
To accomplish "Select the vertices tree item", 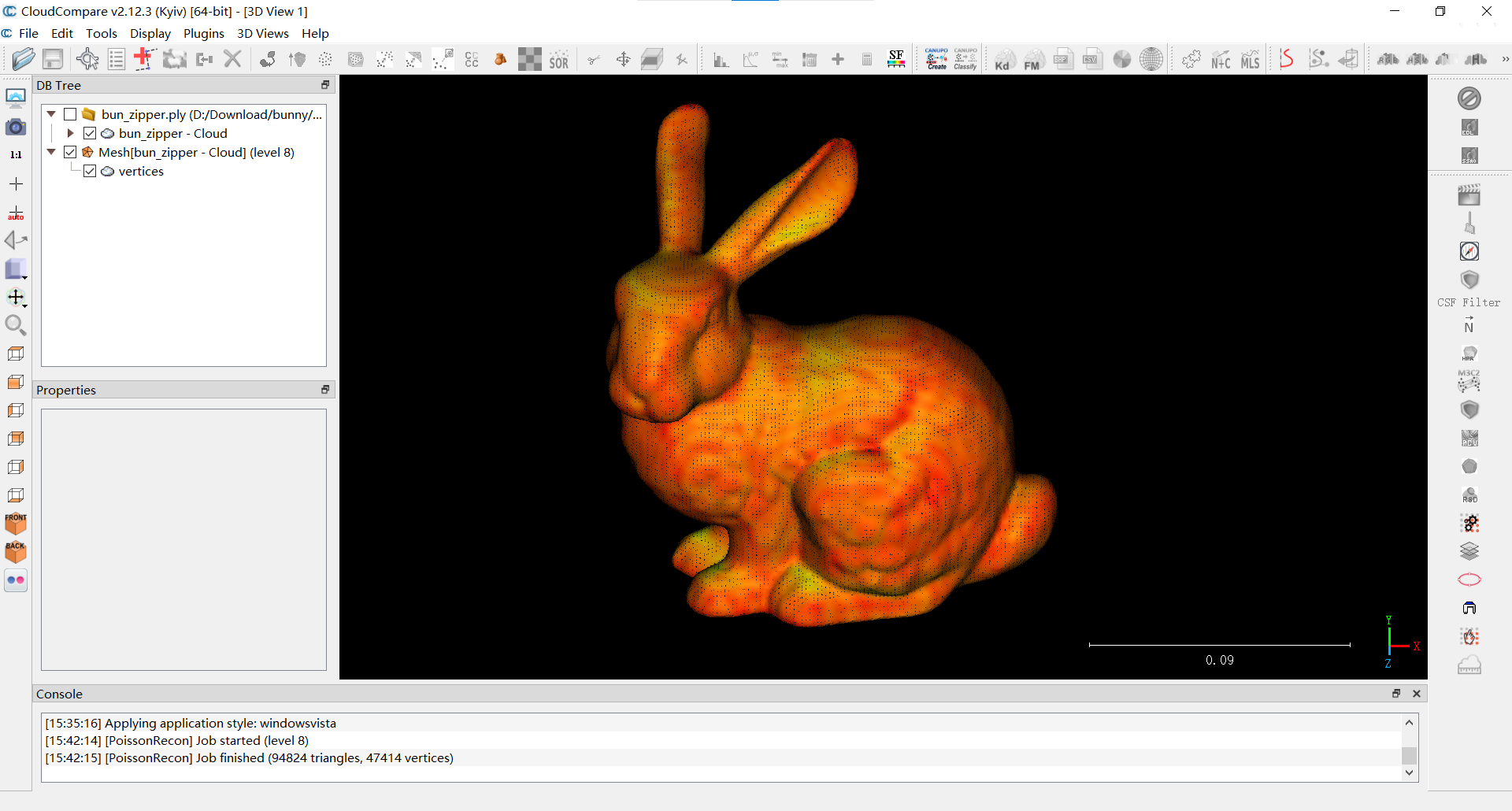I will [141, 171].
